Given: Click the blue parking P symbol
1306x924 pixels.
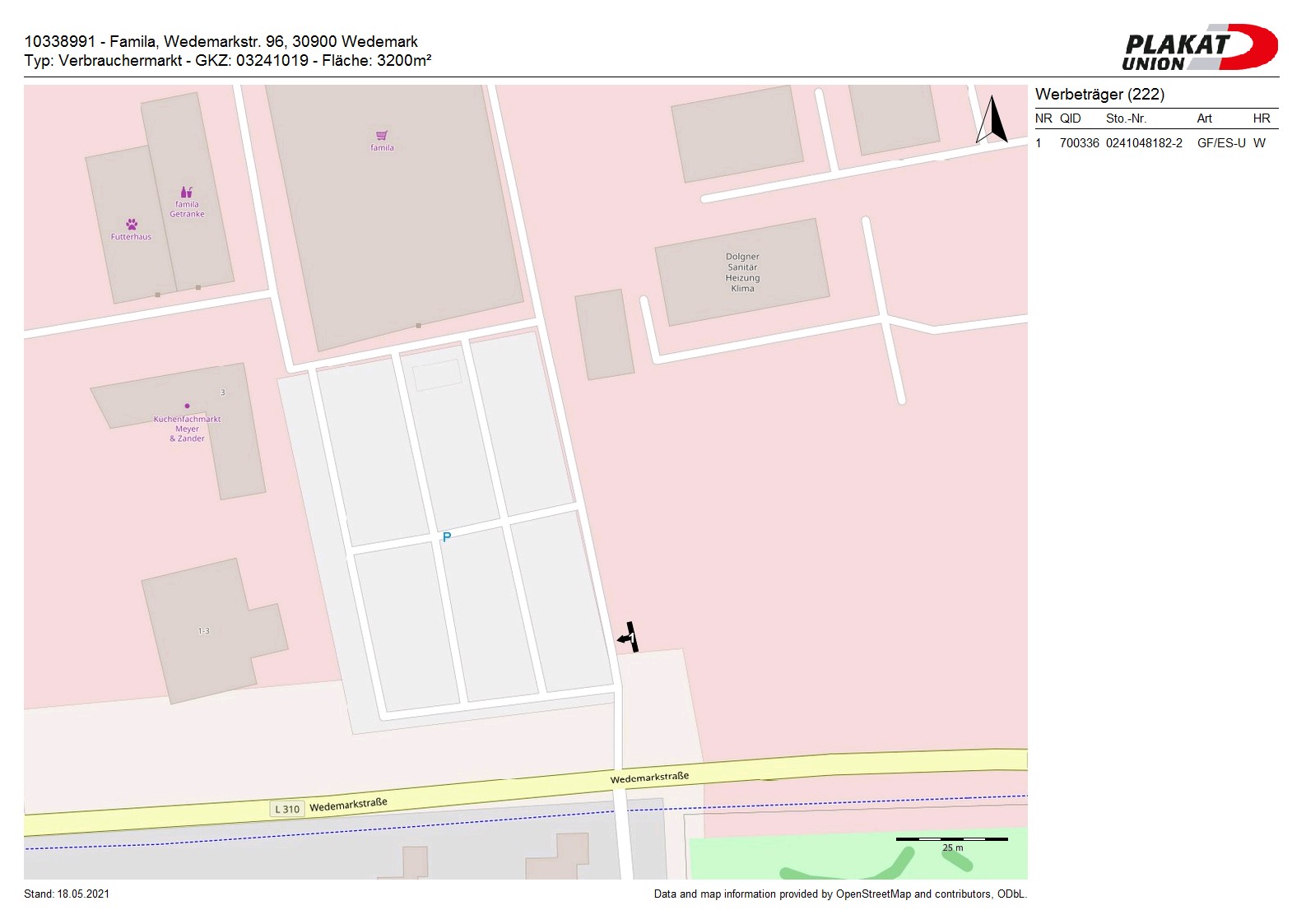Looking at the screenshot, I should point(447,536).
